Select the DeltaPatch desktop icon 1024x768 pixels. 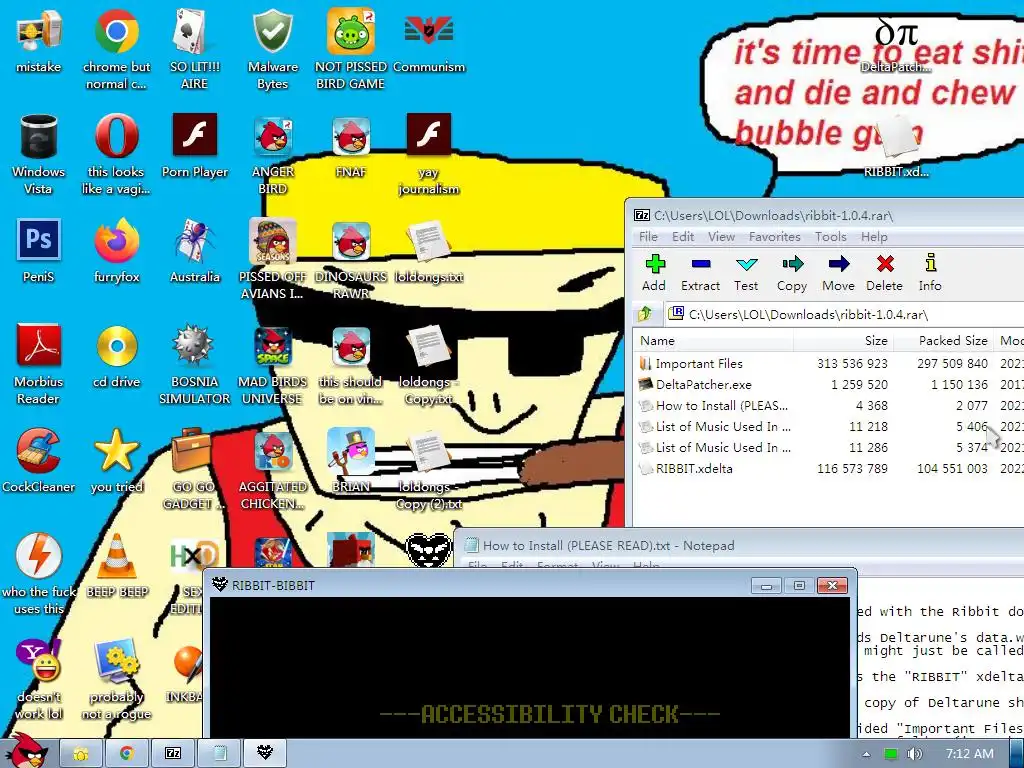pyautogui.click(x=896, y=44)
